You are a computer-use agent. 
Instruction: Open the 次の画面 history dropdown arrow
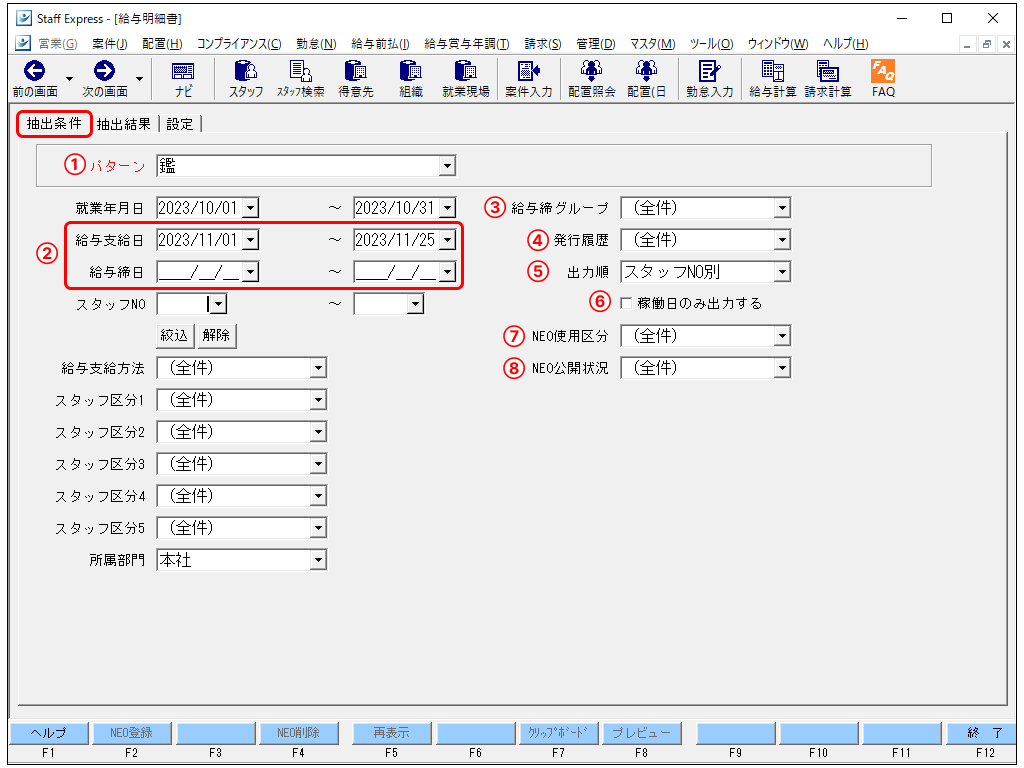coord(139,79)
